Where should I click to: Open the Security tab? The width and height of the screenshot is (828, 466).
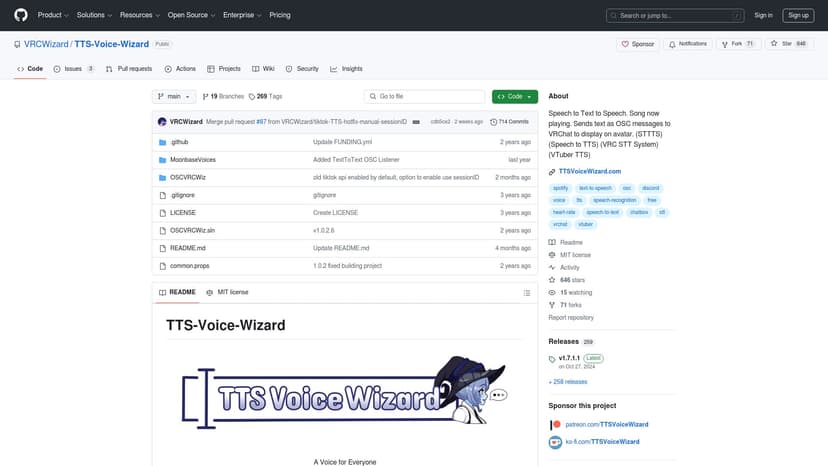click(x=302, y=69)
